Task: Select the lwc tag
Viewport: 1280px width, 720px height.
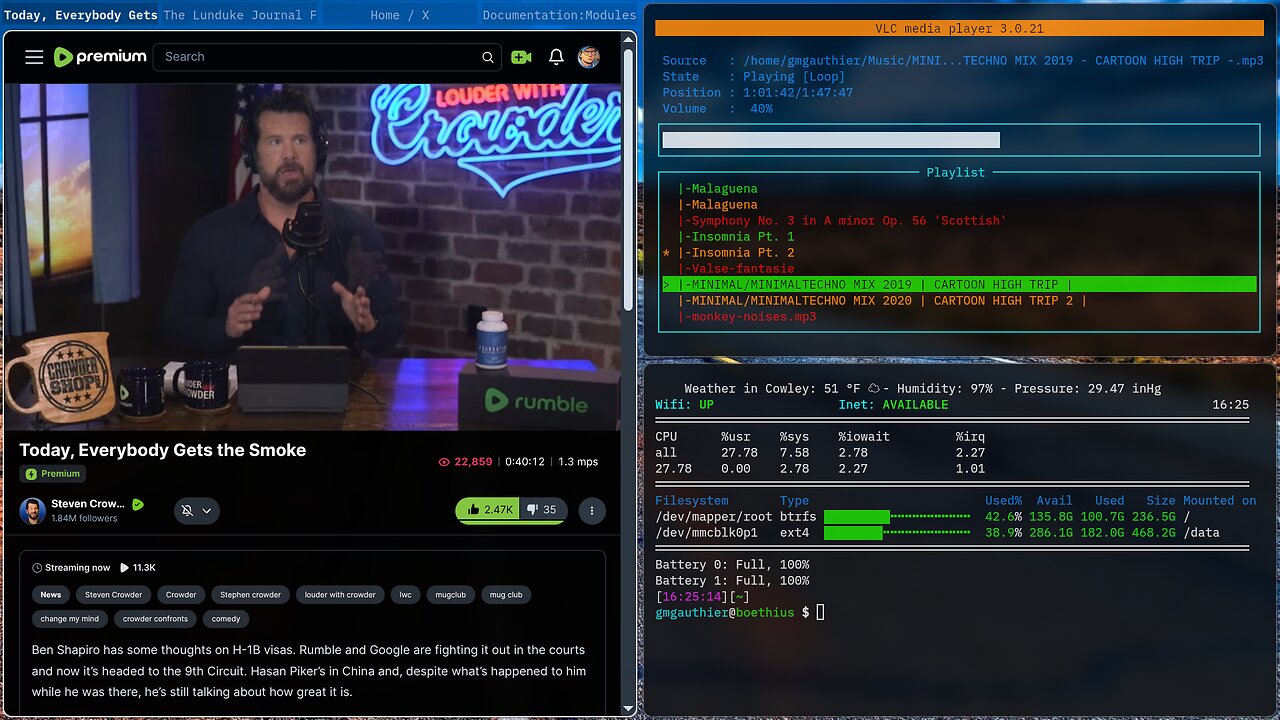Action: [x=405, y=594]
